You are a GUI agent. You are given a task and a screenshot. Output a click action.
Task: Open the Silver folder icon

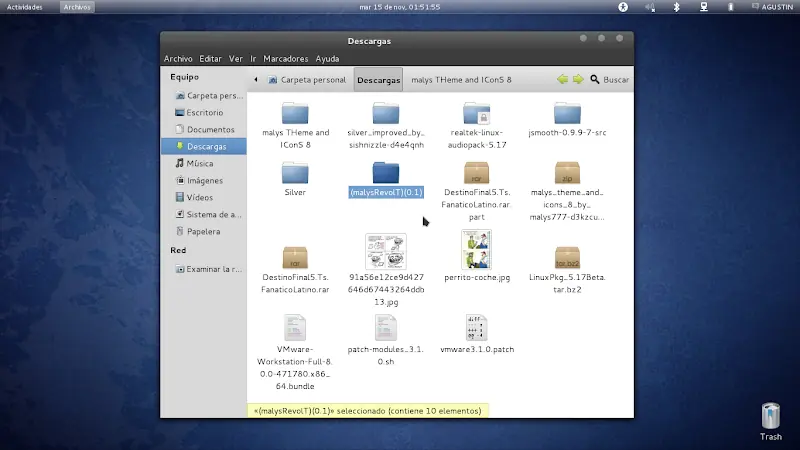pyautogui.click(x=295, y=172)
